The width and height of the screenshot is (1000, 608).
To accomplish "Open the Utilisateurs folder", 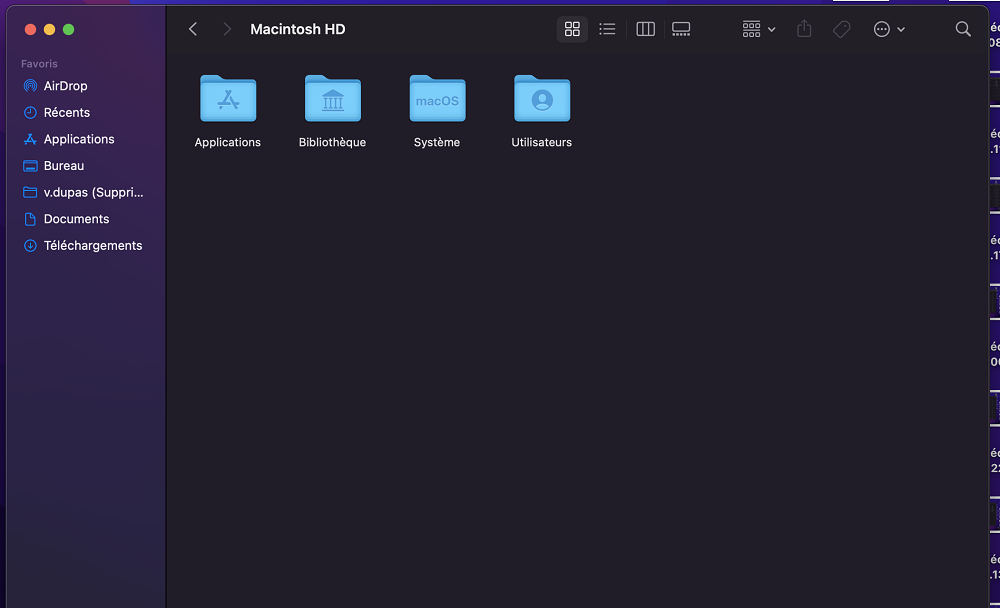I will pyautogui.click(x=541, y=100).
